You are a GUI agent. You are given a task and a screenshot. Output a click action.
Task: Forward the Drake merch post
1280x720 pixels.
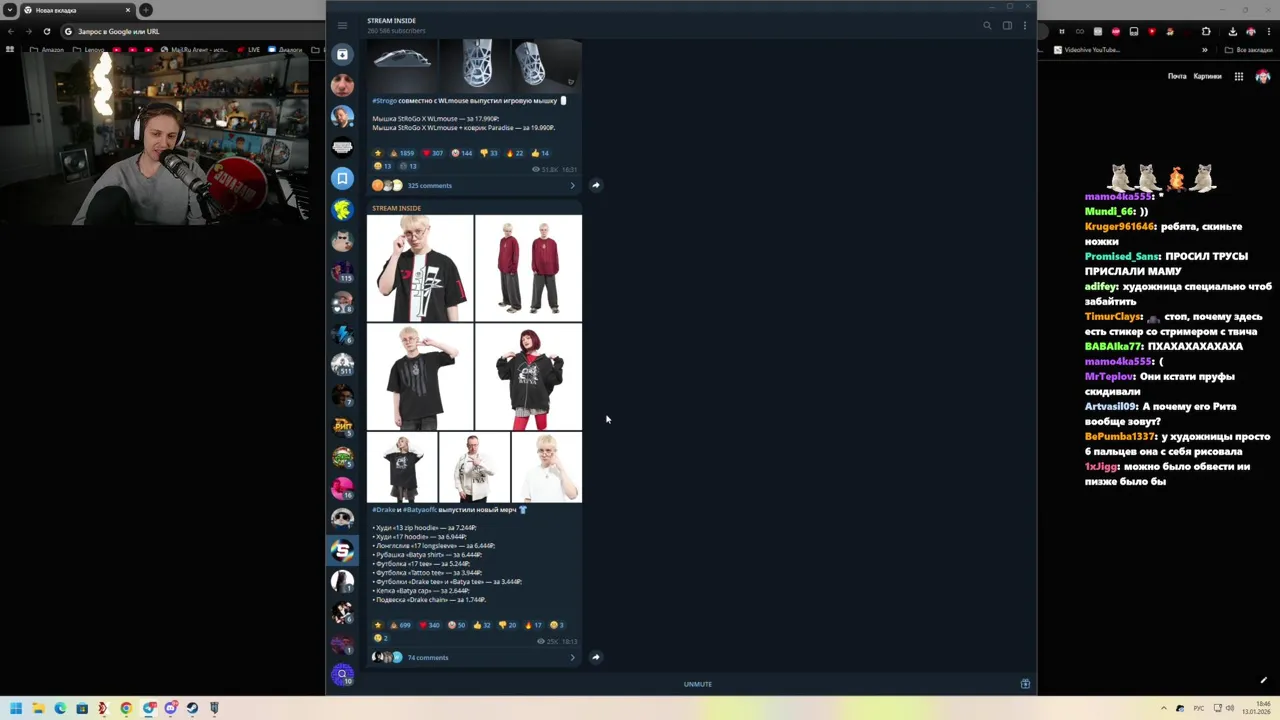pos(595,657)
